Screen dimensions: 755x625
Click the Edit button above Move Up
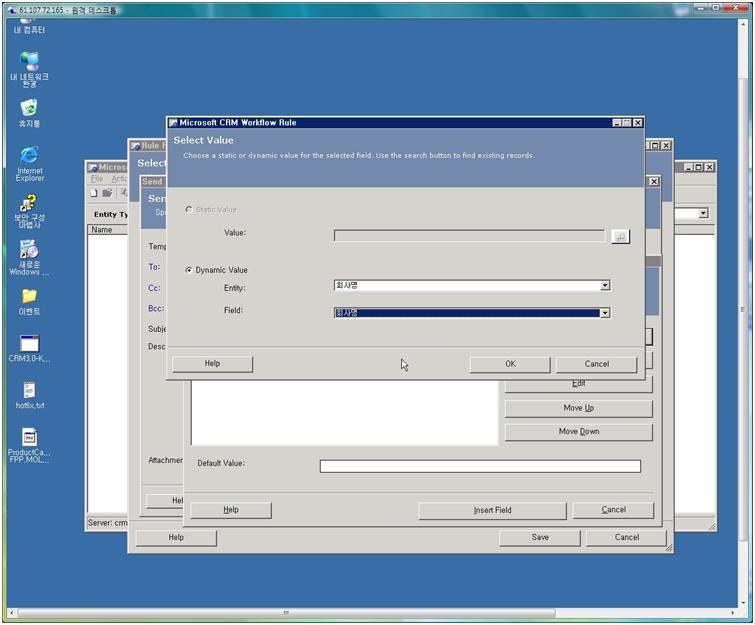pyautogui.click(x=578, y=385)
